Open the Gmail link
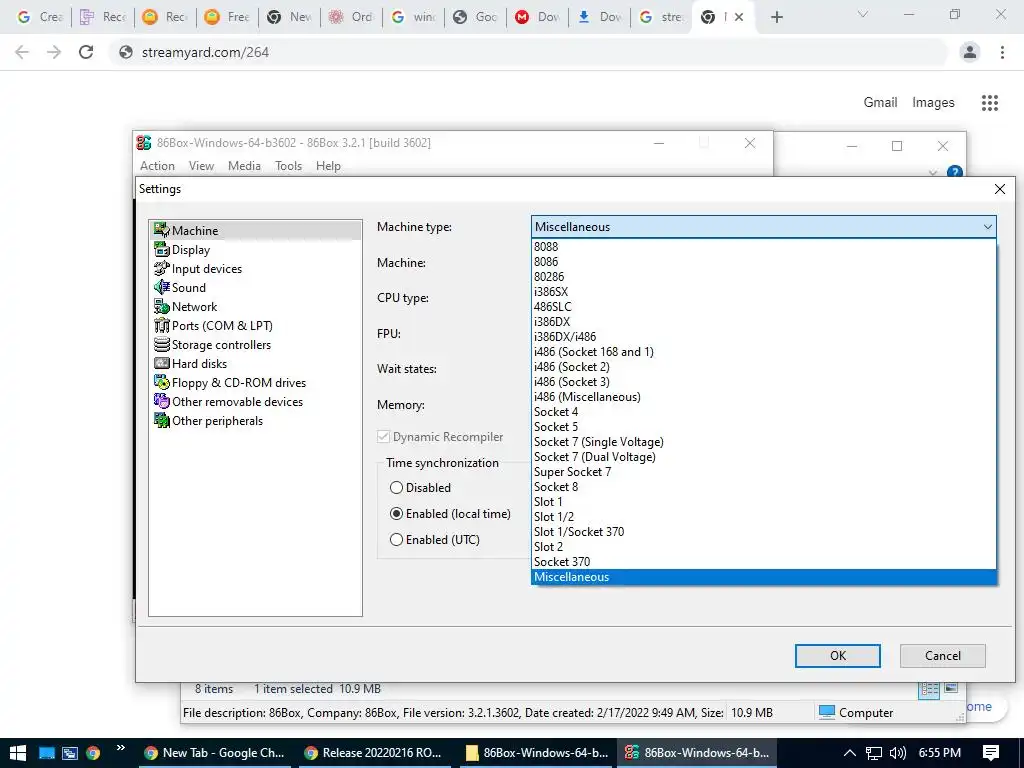The image size is (1024, 768). click(x=880, y=103)
